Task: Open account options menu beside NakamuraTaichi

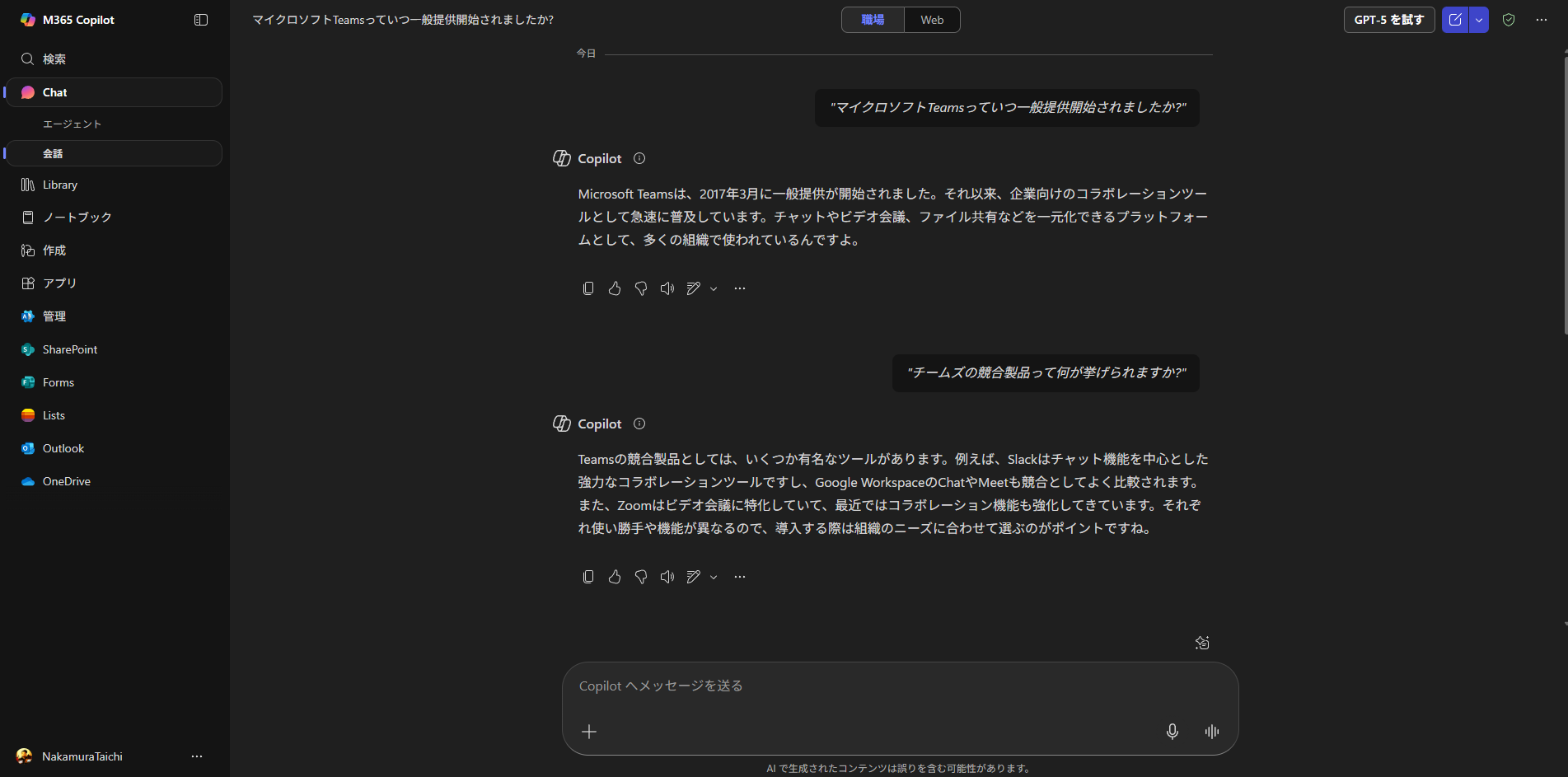Action: coord(197,756)
